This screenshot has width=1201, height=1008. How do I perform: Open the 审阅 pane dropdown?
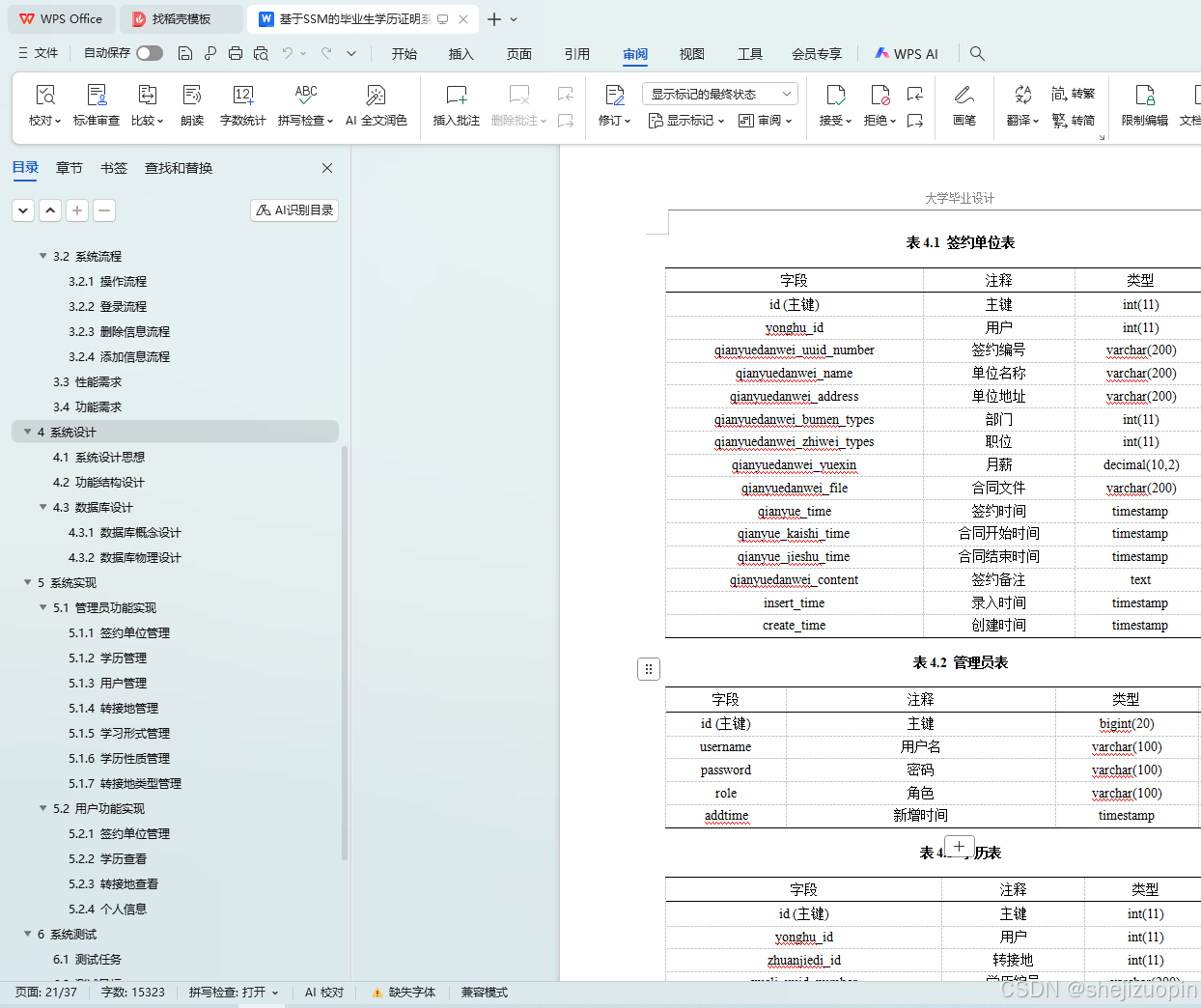tap(765, 121)
